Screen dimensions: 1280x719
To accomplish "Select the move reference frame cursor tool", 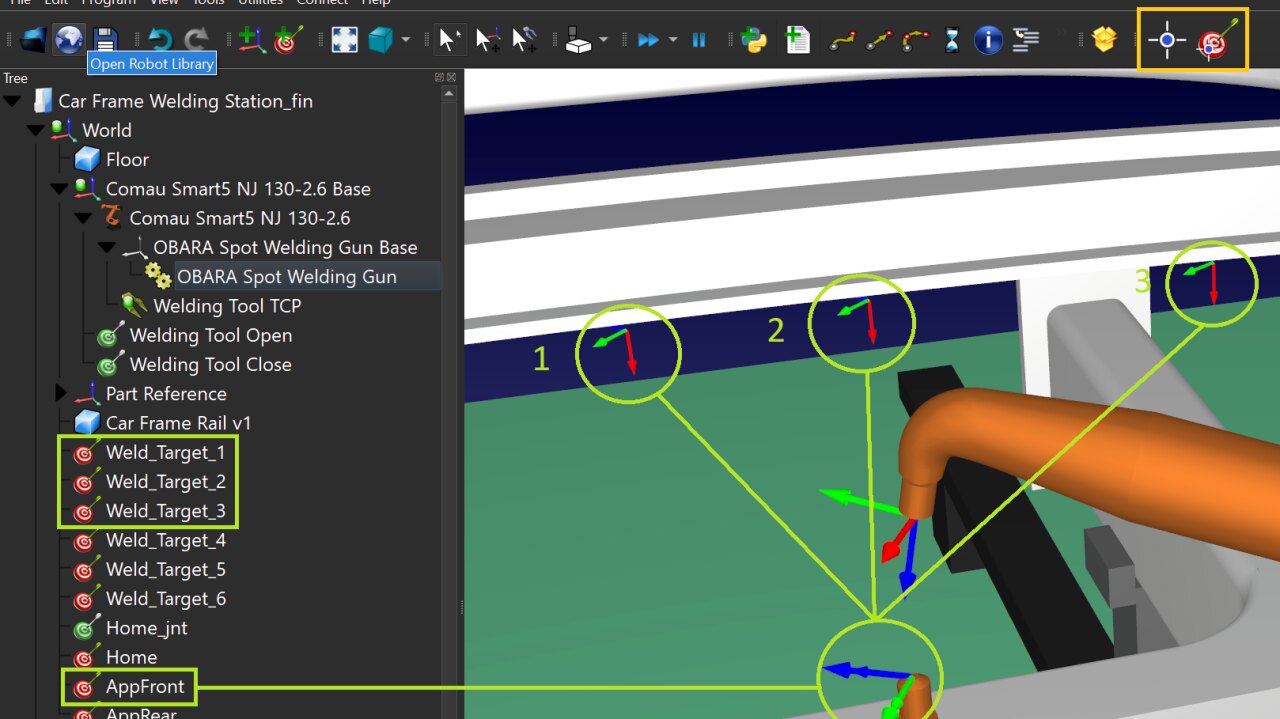I will 487,40.
